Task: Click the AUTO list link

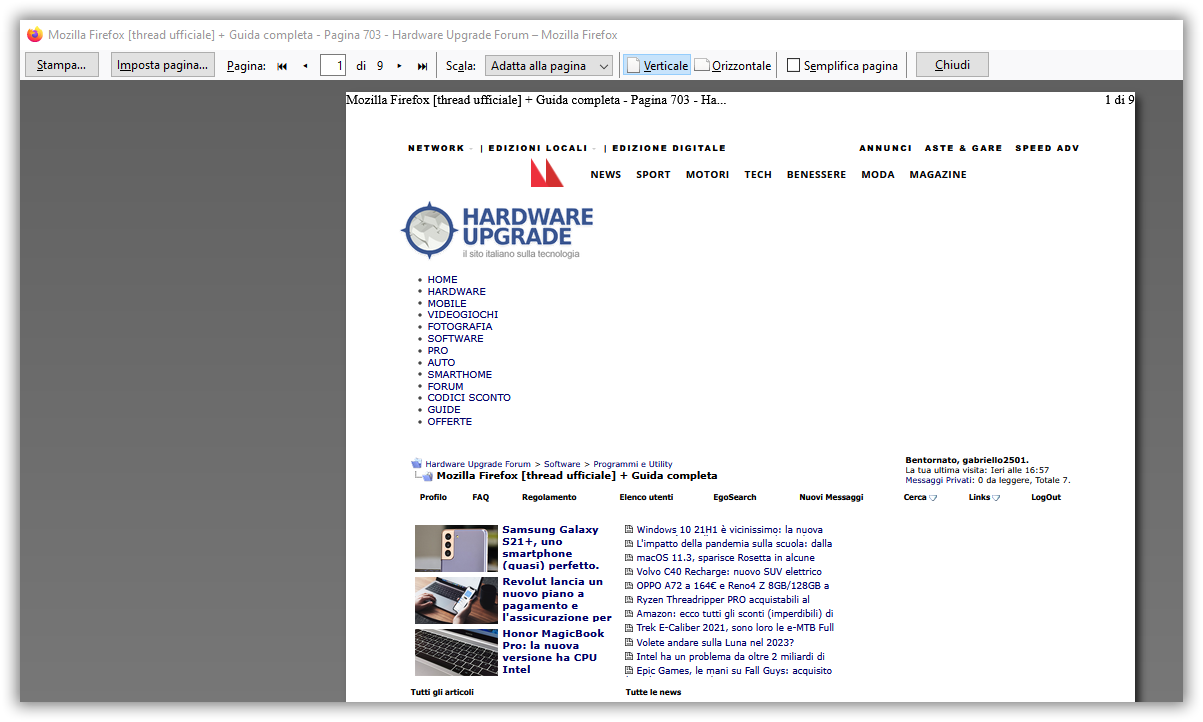Action: point(441,363)
